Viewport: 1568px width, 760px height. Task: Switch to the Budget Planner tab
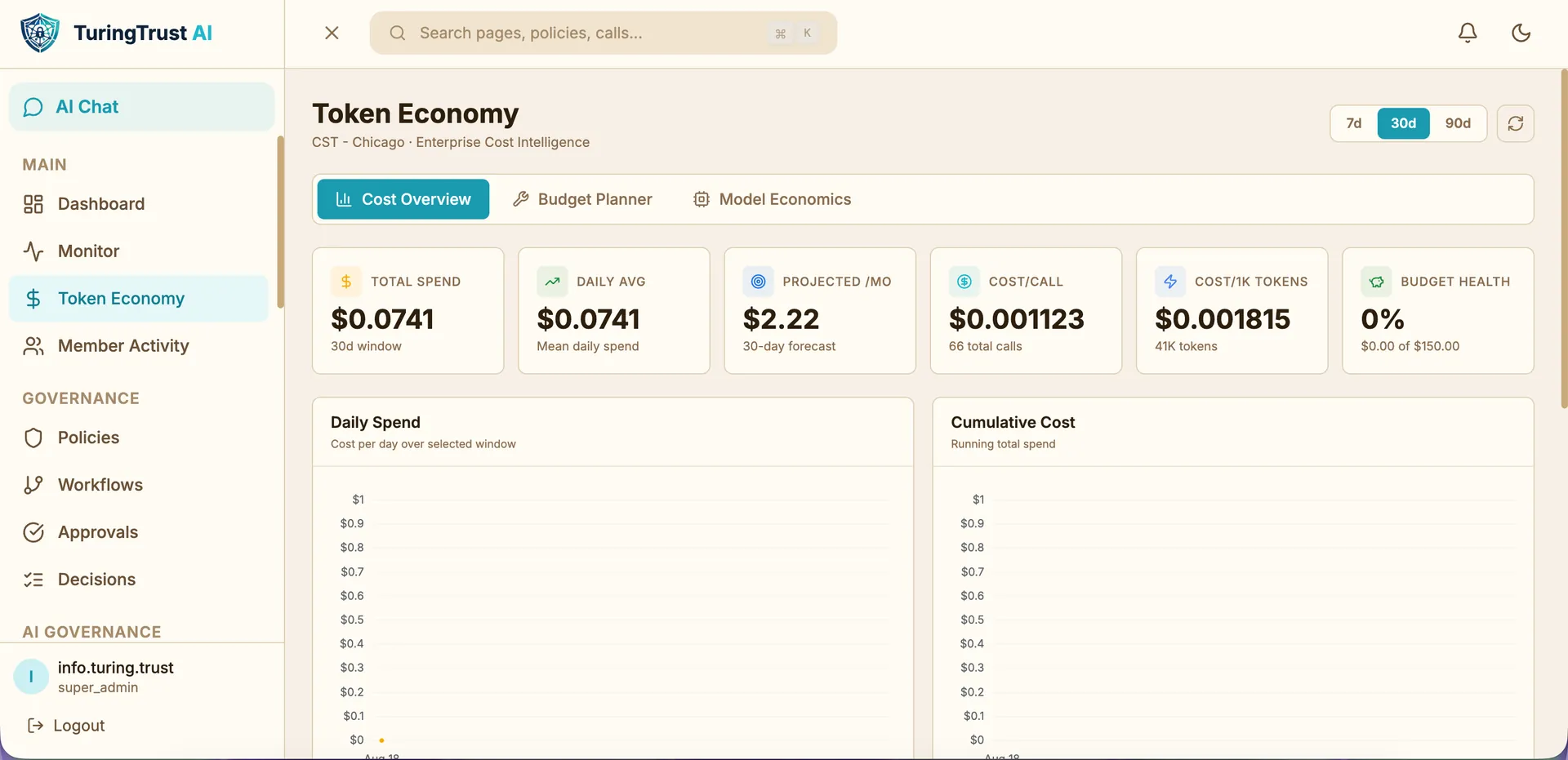[x=582, y=199]
